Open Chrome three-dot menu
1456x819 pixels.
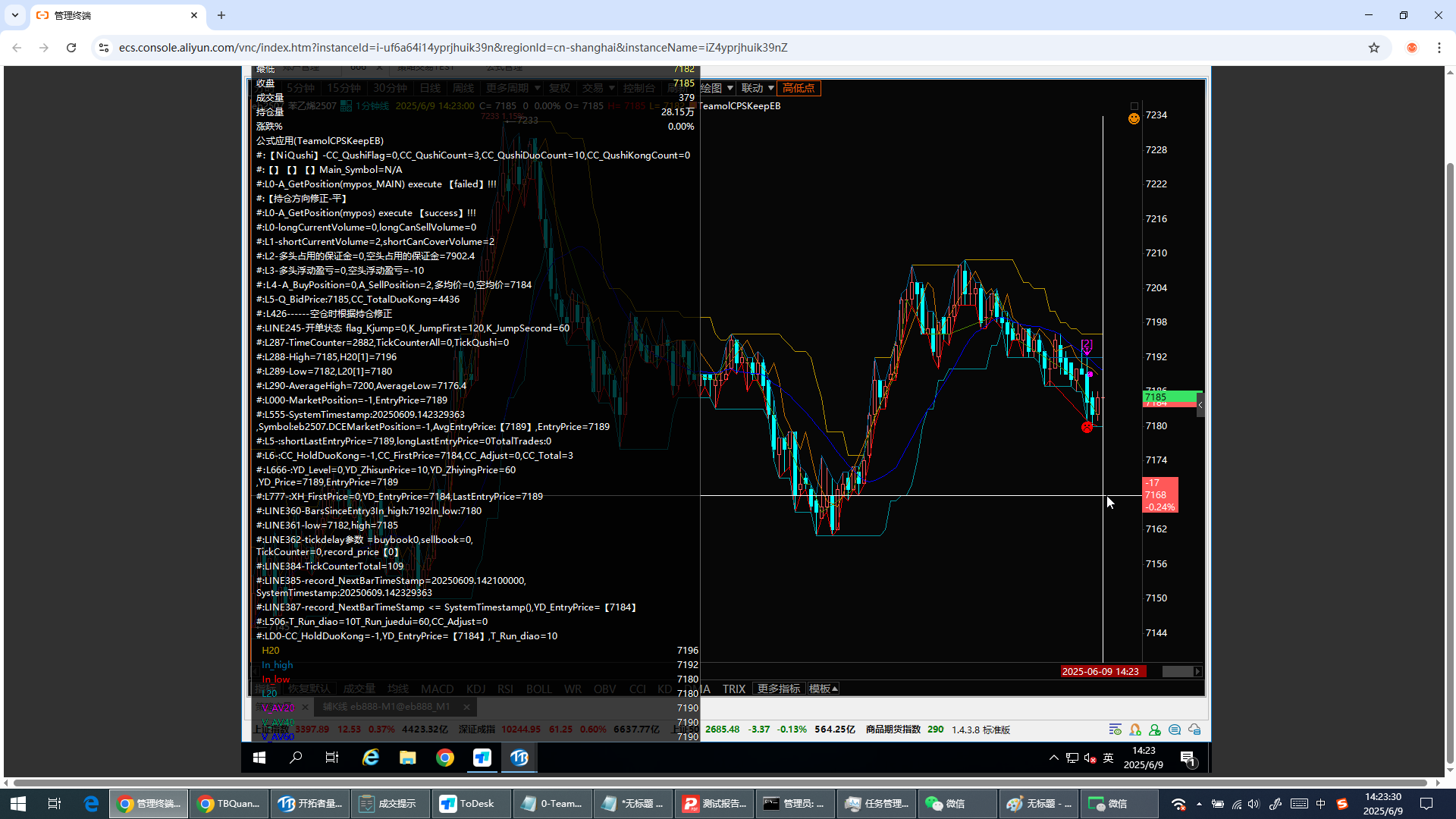click(1439, 48)
